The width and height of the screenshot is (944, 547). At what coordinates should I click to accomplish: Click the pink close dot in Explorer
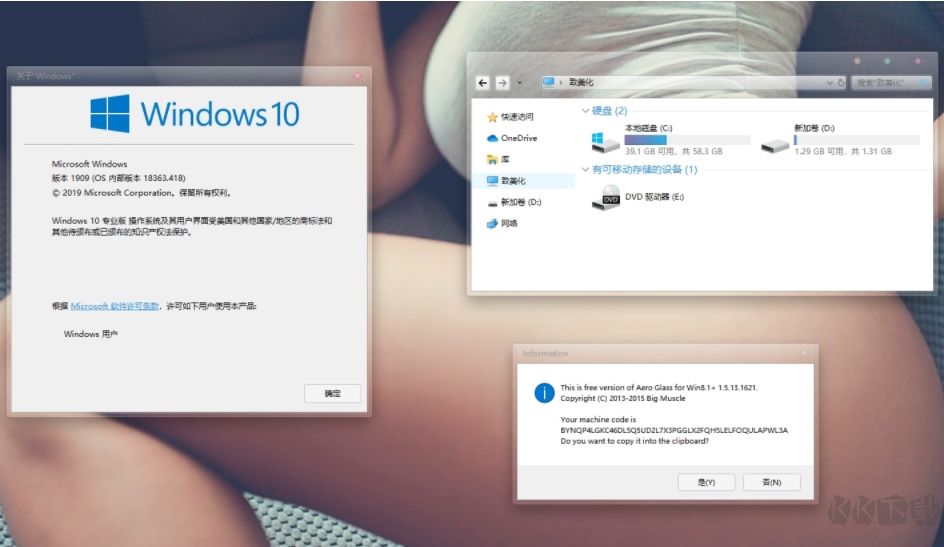click(918, 61)
